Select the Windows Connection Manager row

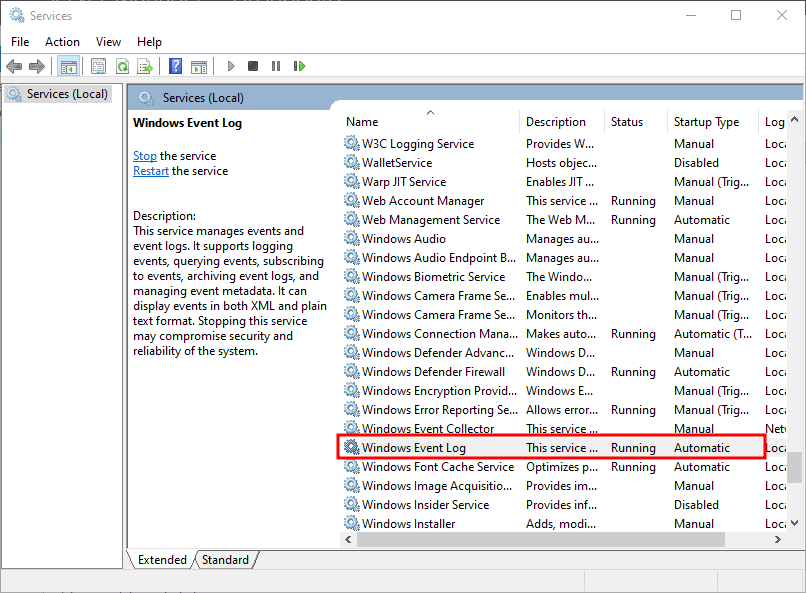[x=563, y=333]
